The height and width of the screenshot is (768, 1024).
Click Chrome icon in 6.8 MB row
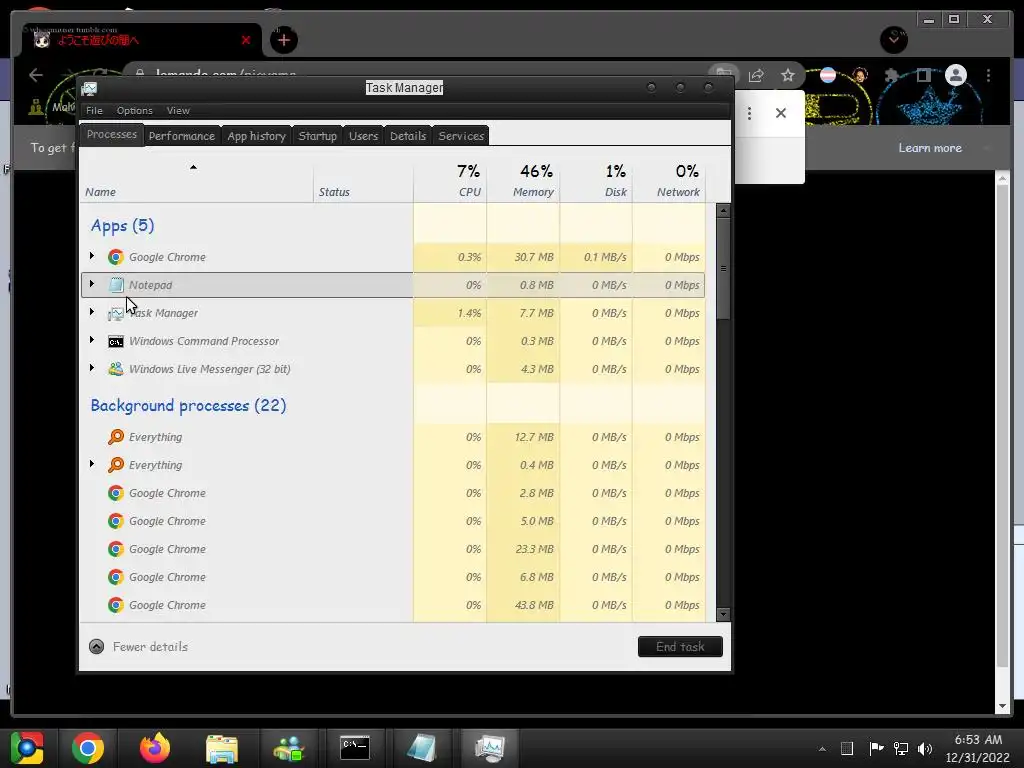click(x=116, y=577)
